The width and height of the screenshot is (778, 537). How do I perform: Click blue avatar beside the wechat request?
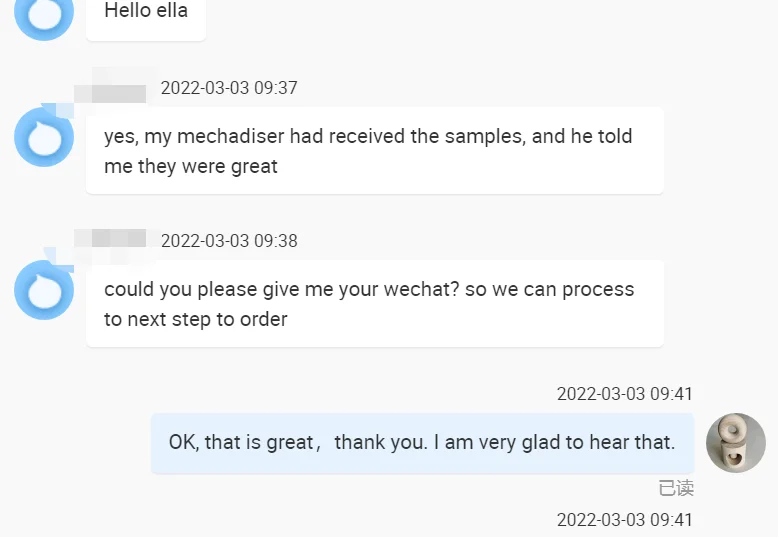(44, 290)
